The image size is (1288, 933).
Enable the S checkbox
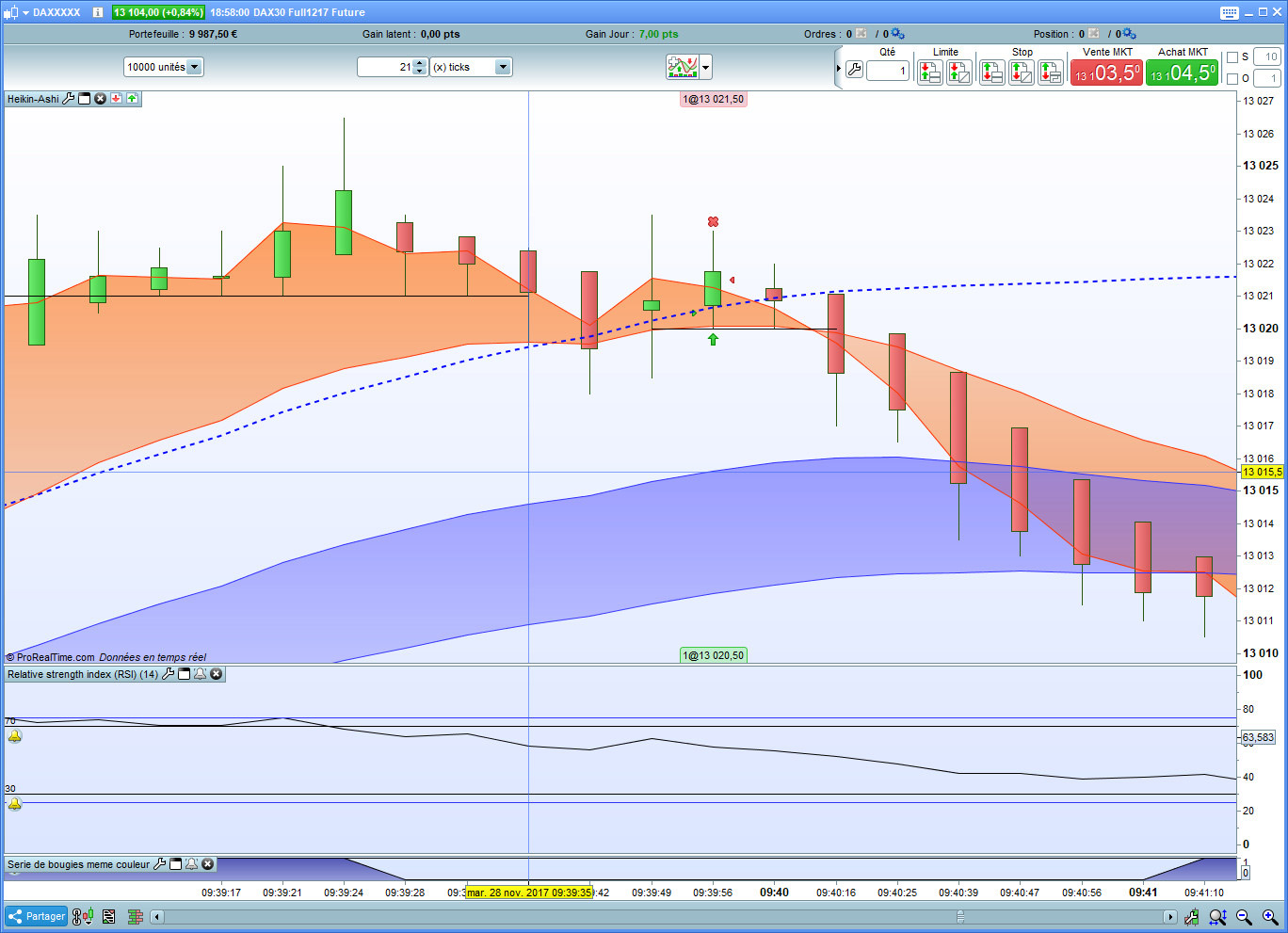pos(1232,57)
